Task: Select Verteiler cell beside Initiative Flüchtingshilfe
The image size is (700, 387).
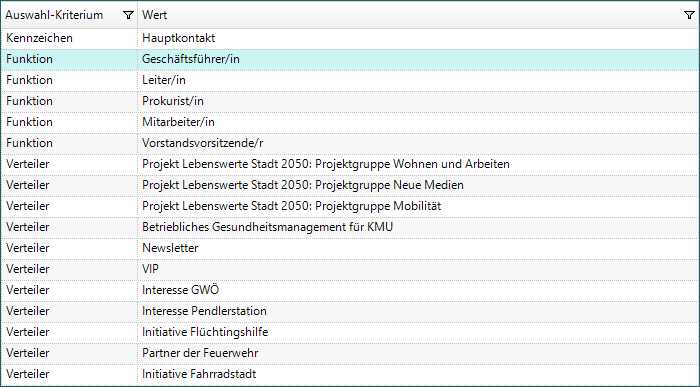Action: 69,332
